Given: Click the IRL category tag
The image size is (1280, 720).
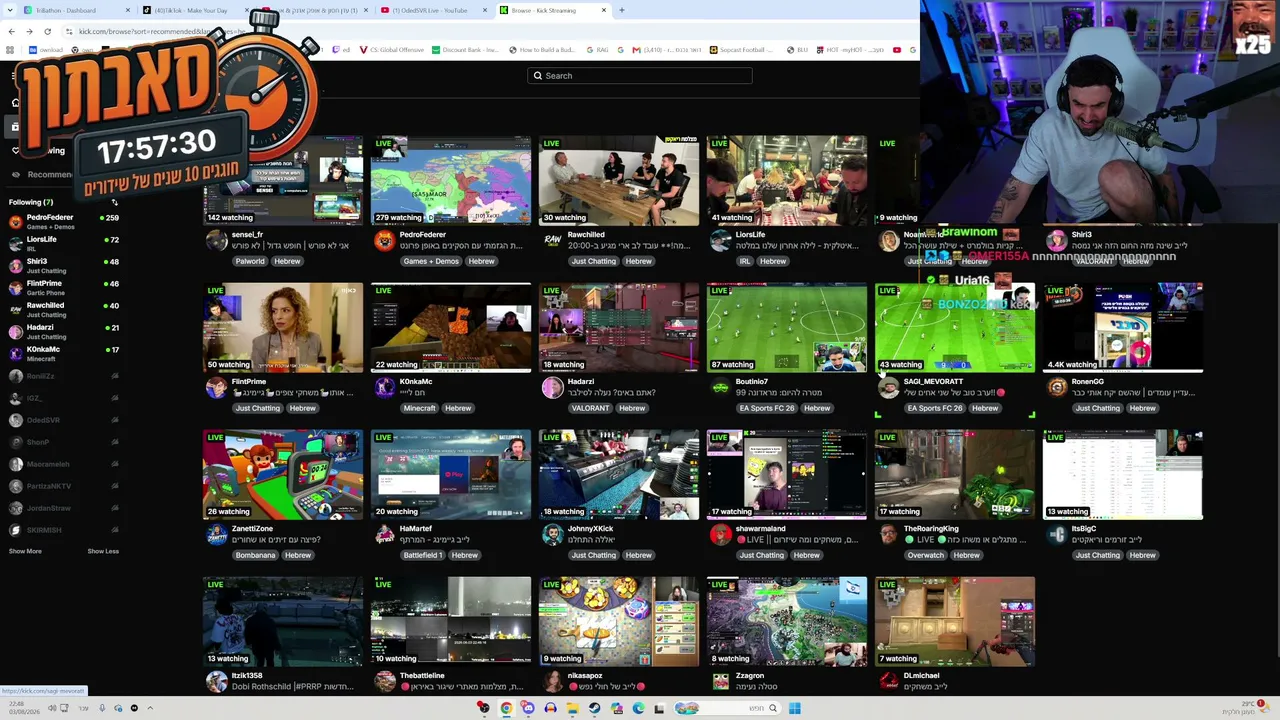Looking at the screenshot, I should 745,261.
